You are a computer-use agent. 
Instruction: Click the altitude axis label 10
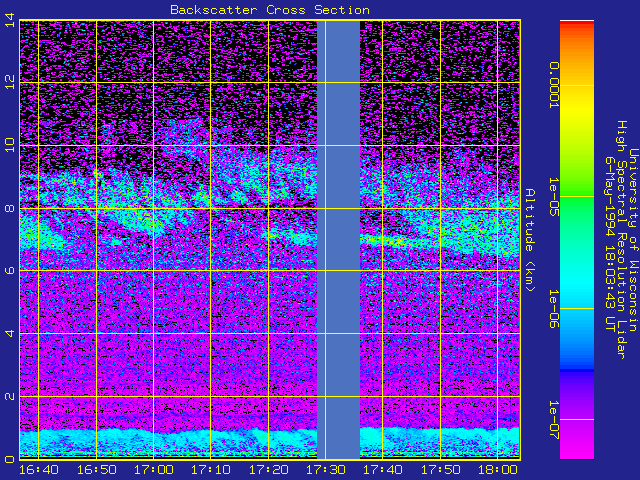(x=10, y=145)
